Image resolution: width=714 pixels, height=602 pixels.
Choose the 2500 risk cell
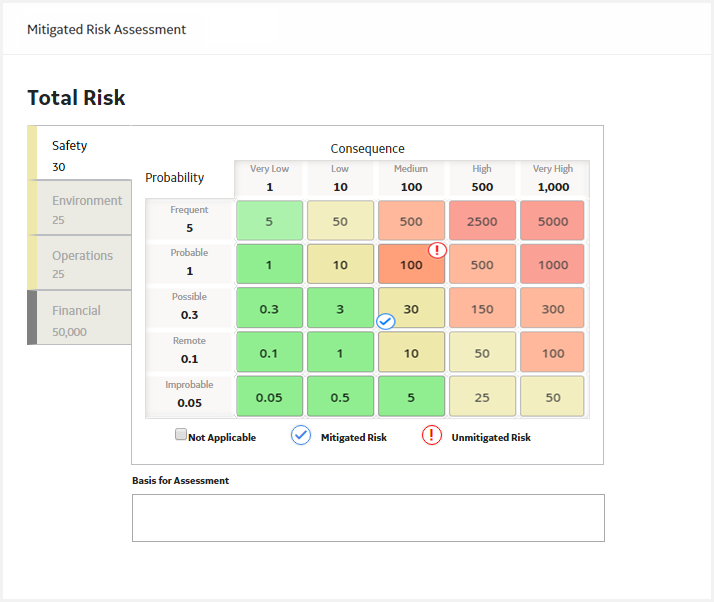click(x=482, y=220)
